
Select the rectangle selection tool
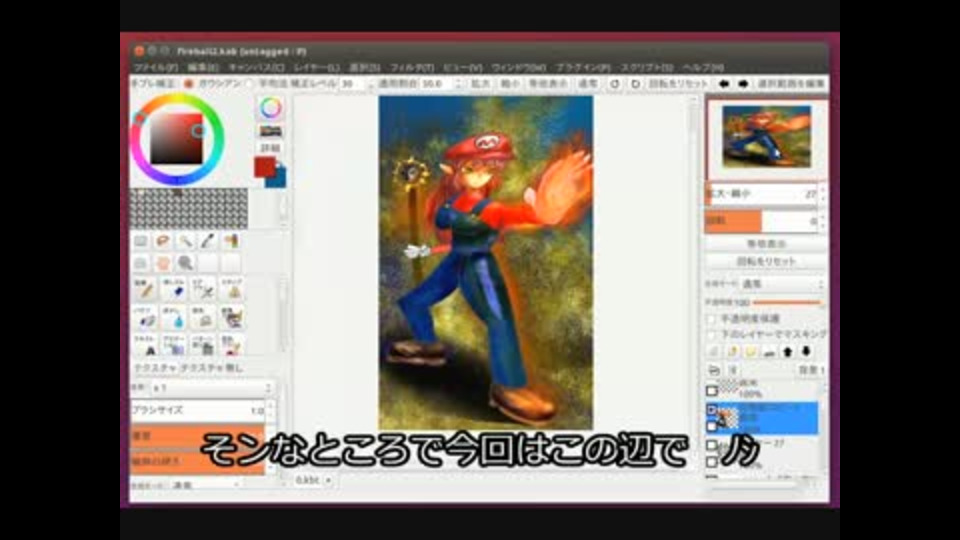(140, 241)
